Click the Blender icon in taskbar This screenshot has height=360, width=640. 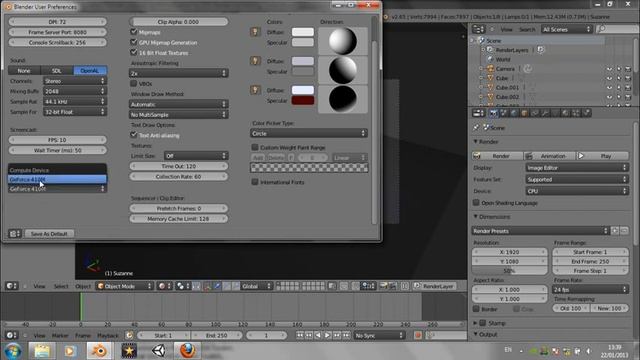point(99,351)
